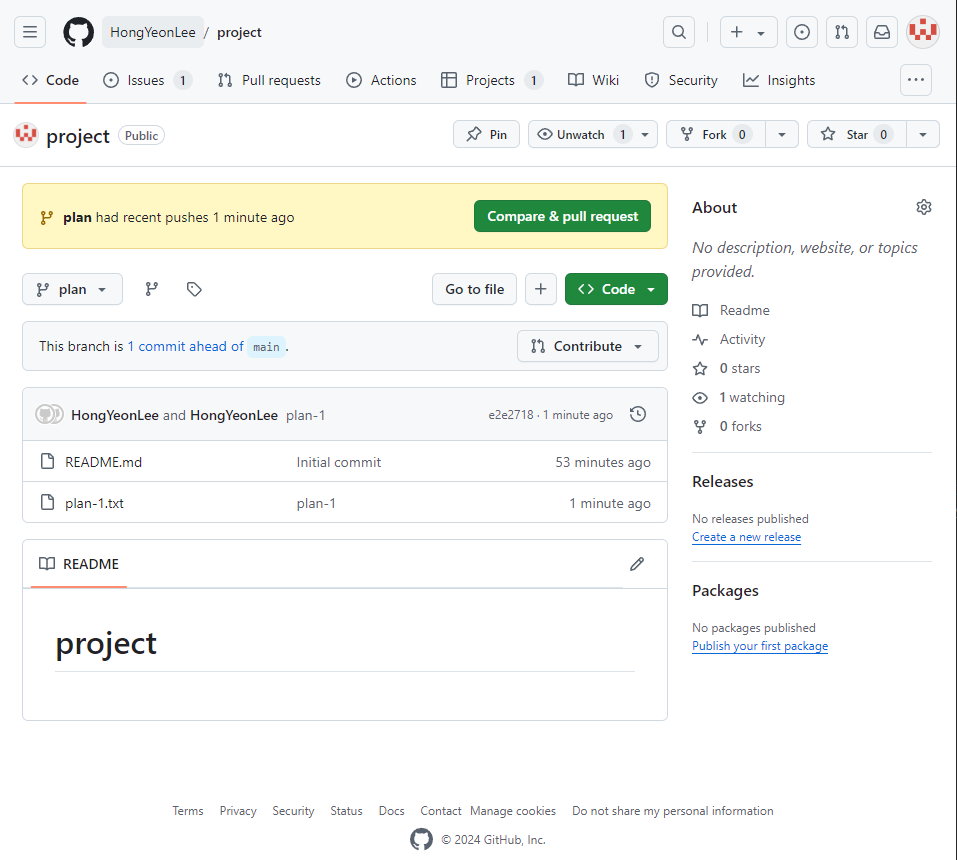Open pull requests shortcut icon in header
The image size is (957, 860).
coord(842,32)
